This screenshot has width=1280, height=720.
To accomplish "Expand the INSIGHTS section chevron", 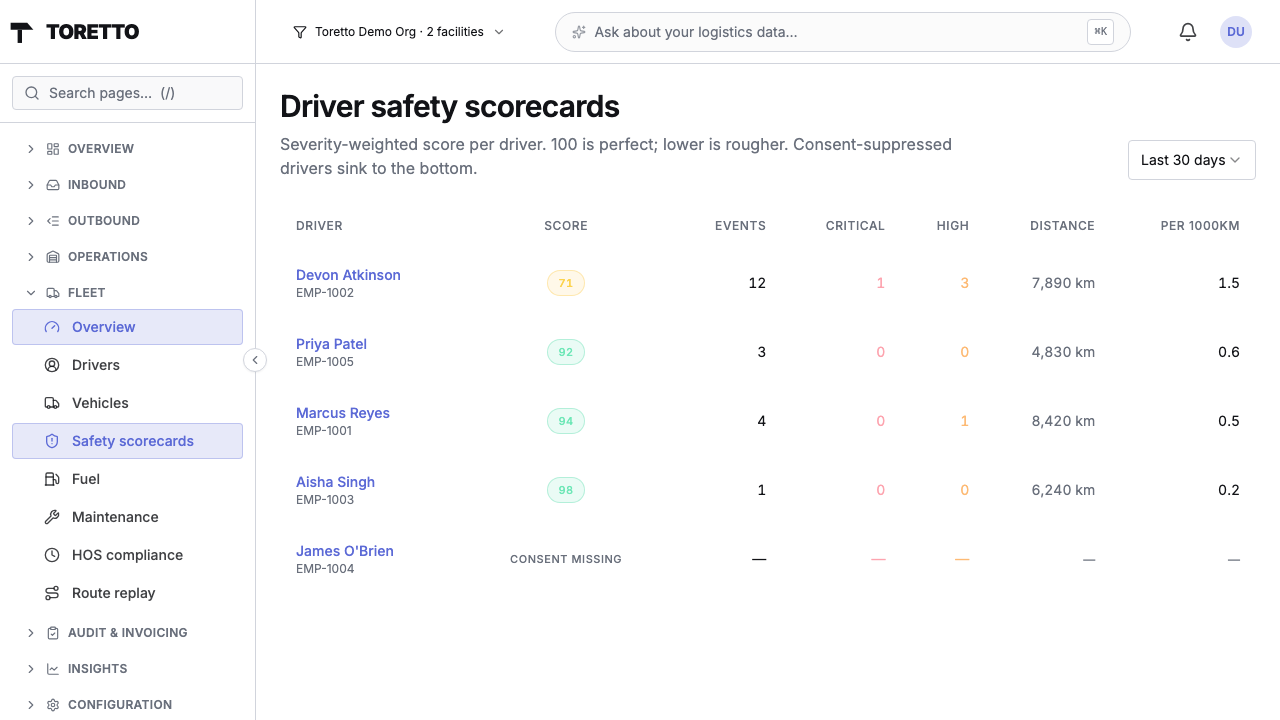I will pos(30,669).
